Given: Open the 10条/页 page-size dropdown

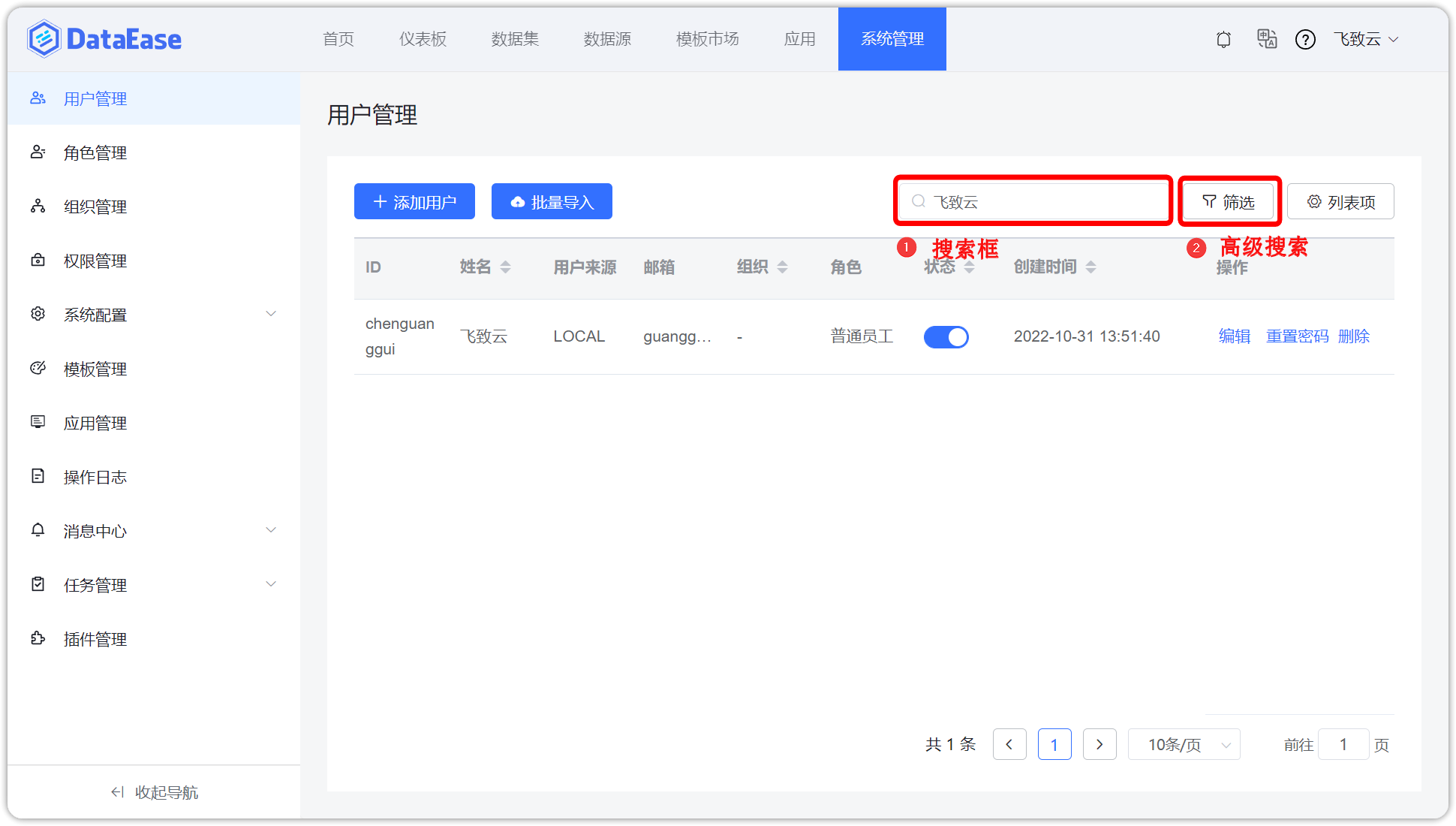Looking at the screenshot, I should coord(1184,744).
